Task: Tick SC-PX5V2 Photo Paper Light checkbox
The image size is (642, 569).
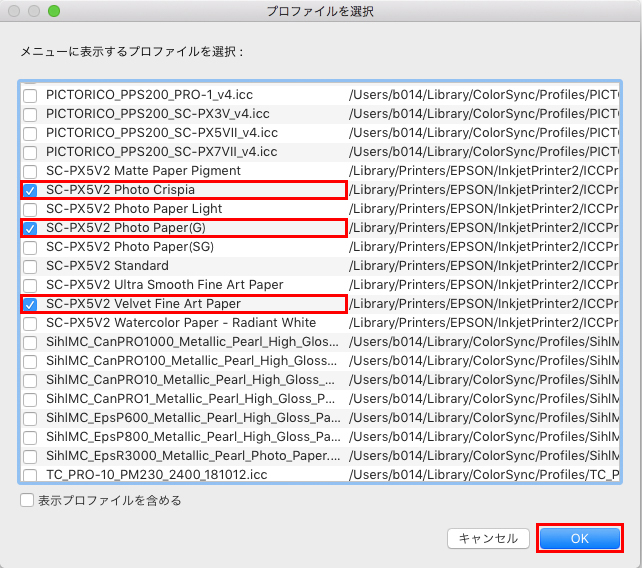Action: (30, 210)
